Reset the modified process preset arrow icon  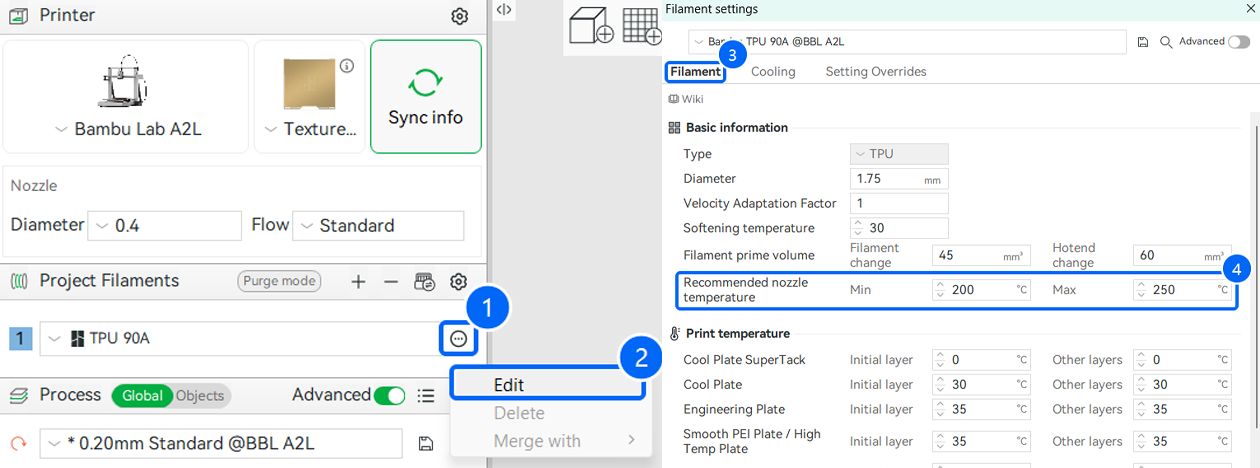[18, 443]
